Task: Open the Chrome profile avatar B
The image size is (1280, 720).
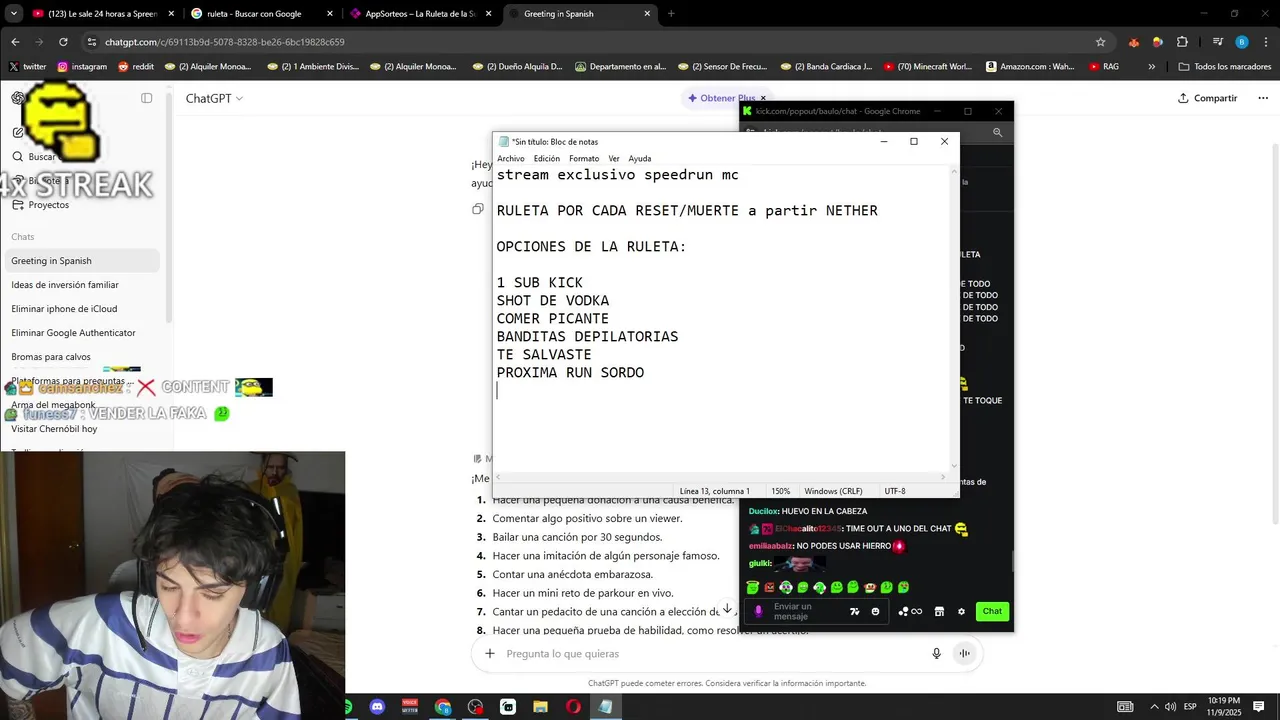Action: coord(1242,42)
